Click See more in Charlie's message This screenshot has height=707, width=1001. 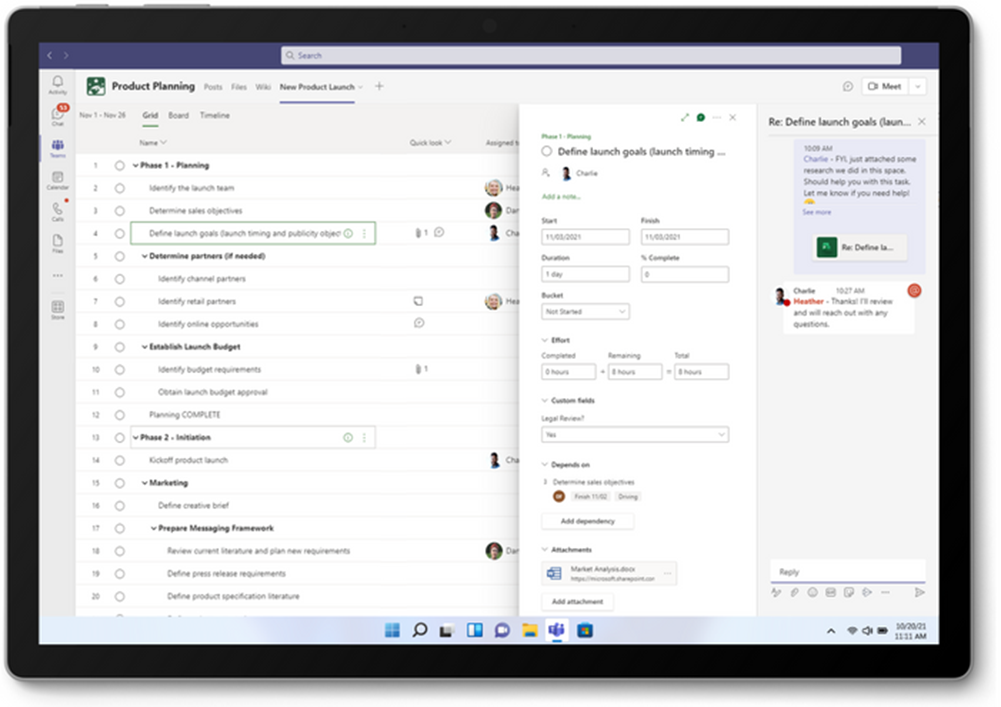point(817,212)
